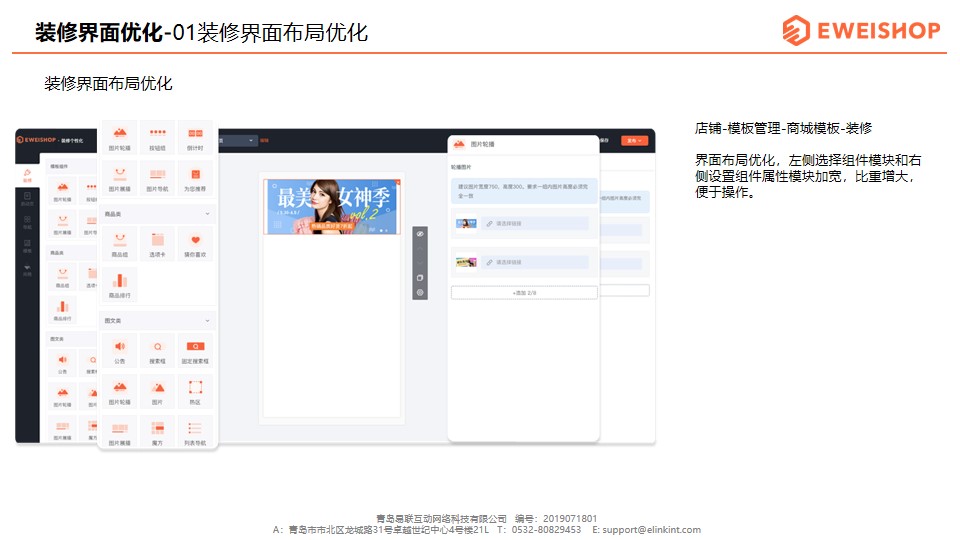The width and height of the screenshot is (960, 540).
Task: Add the 猜你喜欢 heart component
Action: click(x=195, y=244)
